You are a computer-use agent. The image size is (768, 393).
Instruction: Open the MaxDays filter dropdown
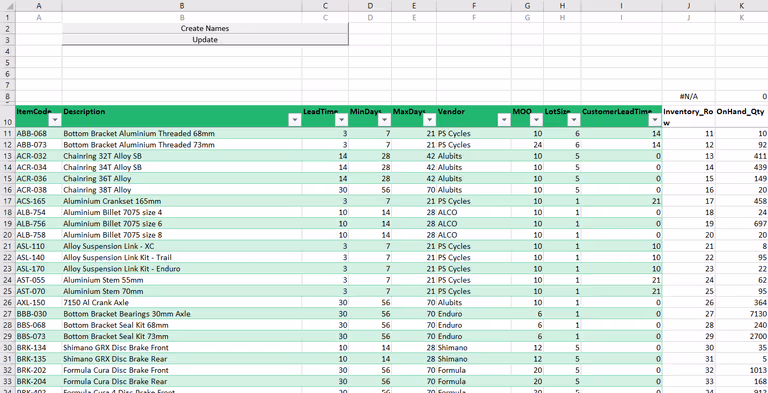coord(430,121)
